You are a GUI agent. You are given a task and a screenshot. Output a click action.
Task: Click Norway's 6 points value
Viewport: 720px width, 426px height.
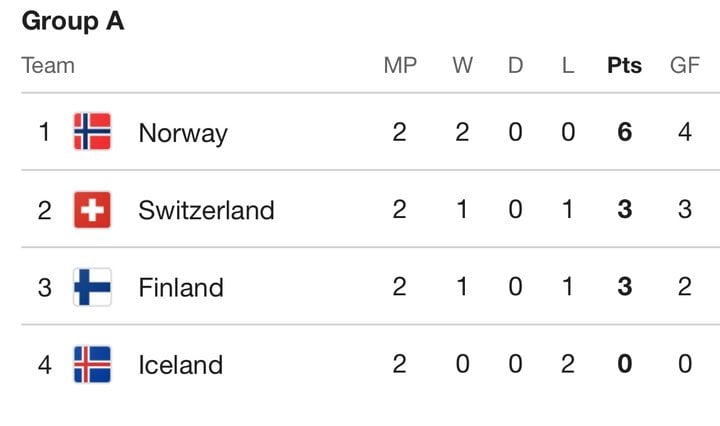pos(624,132)
